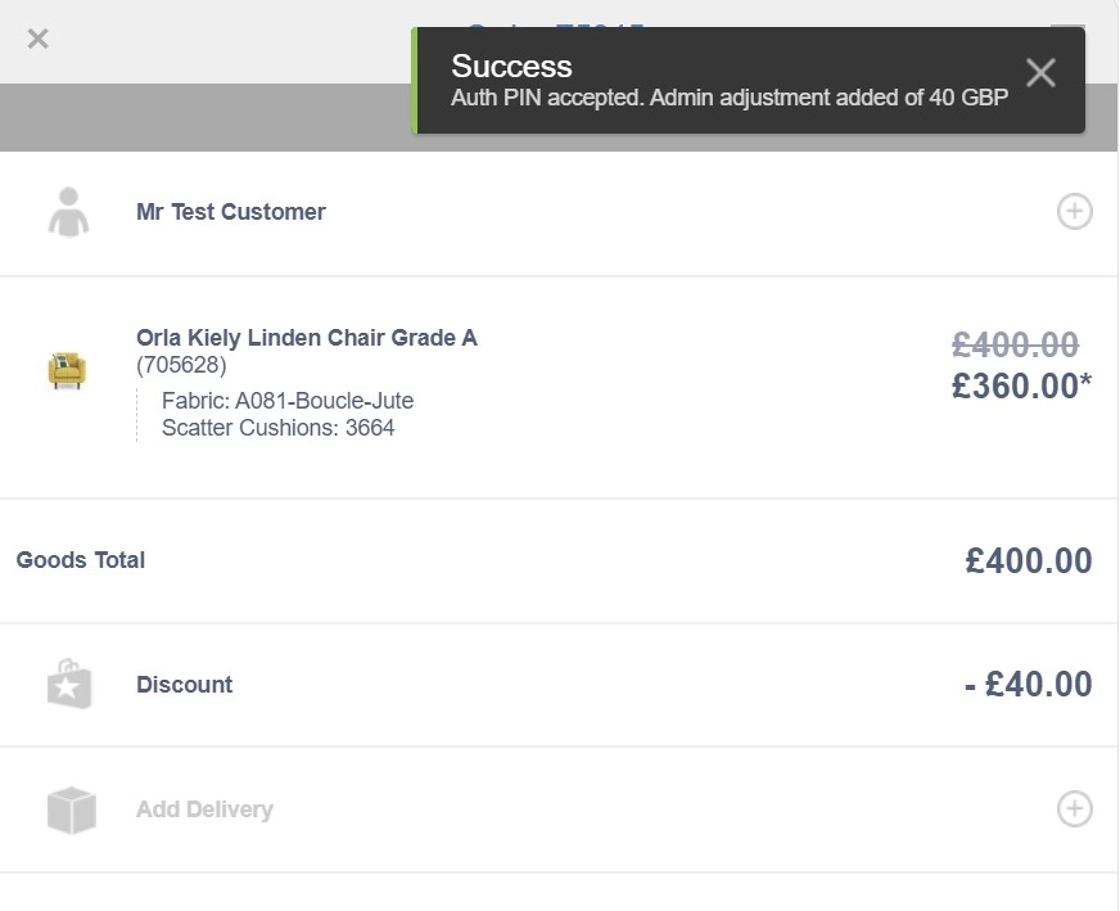Screen dimensions: 1120x911
Task: Click the discounted price £360.00*
Action: click(1021, 386)
